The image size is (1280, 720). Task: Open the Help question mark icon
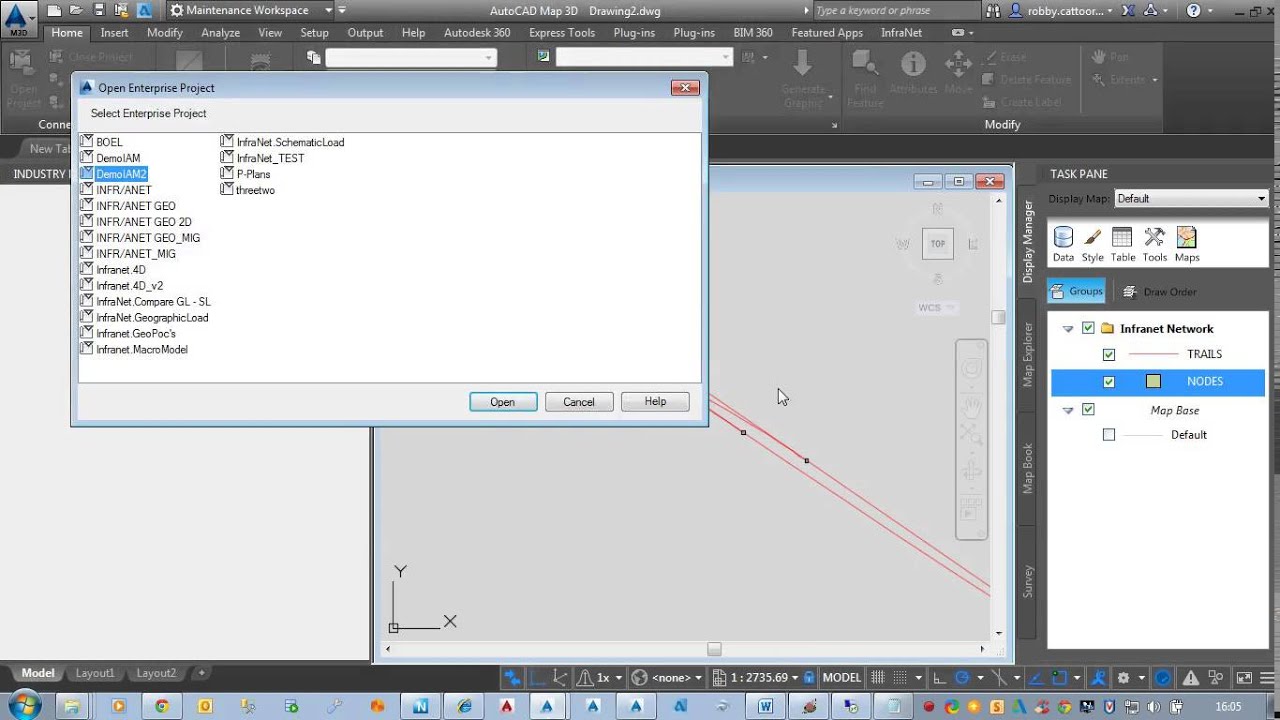point(1193,10)
